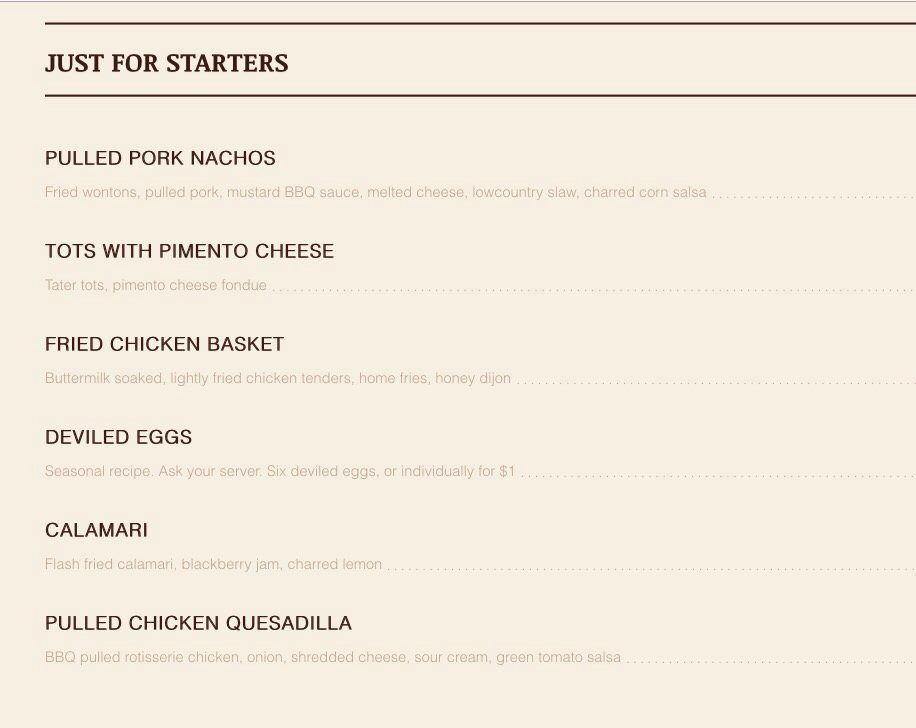The image size is (916, 728).
Task: Click the flash fried calamari description
Action: pos(213,564)
